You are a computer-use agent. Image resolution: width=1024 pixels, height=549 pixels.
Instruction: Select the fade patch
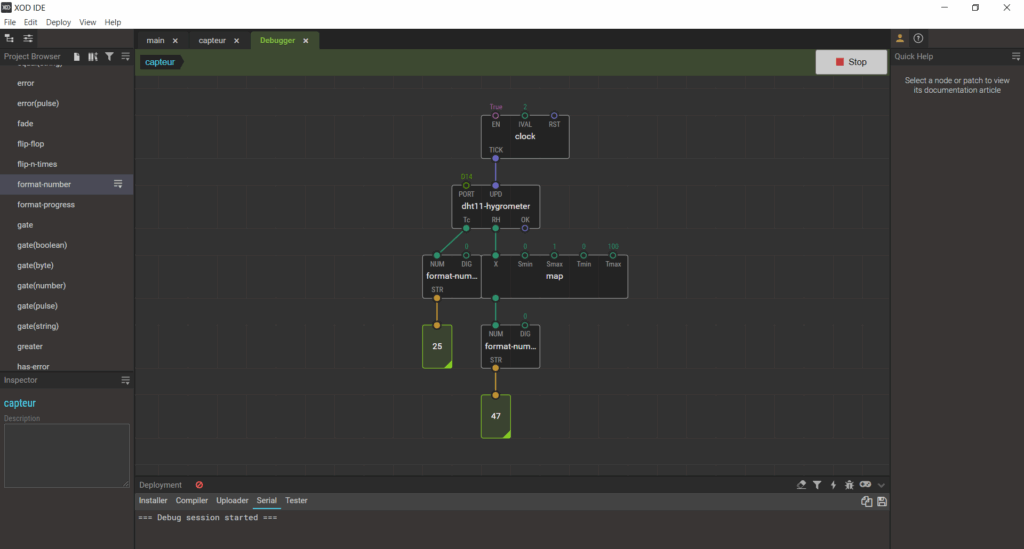tap(67, 123)
